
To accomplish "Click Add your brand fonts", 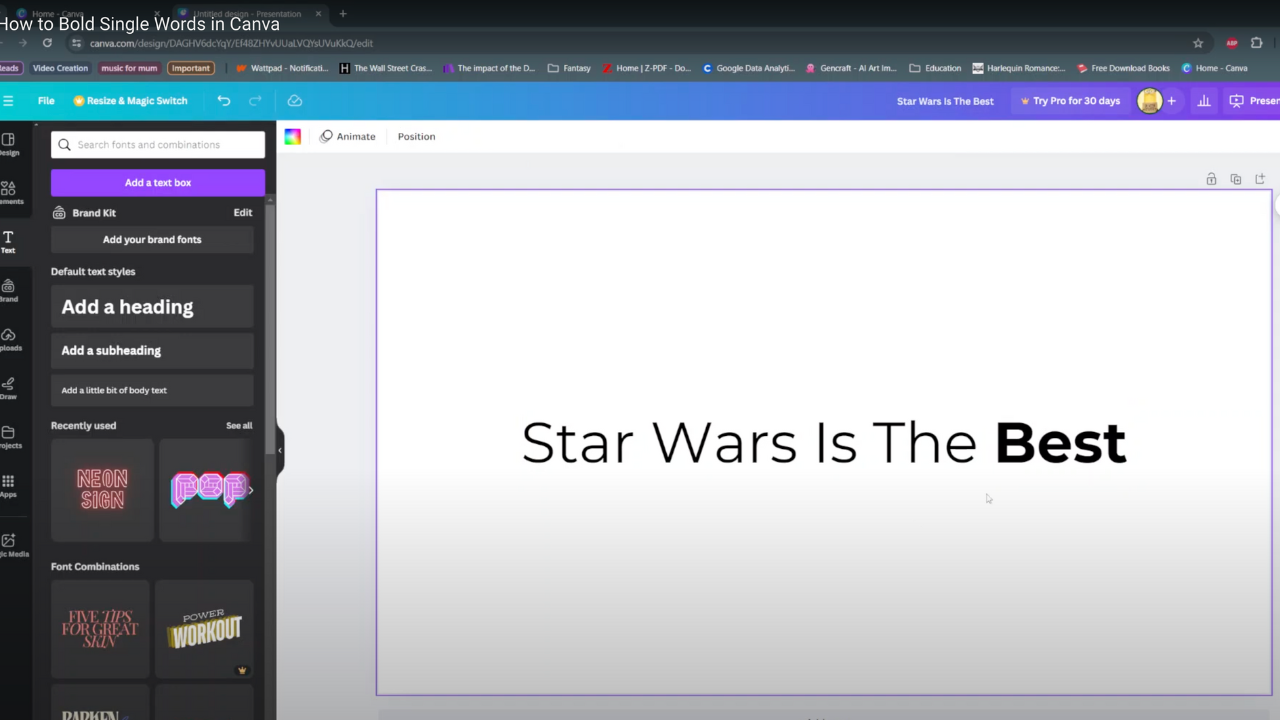I will [152, 240].
